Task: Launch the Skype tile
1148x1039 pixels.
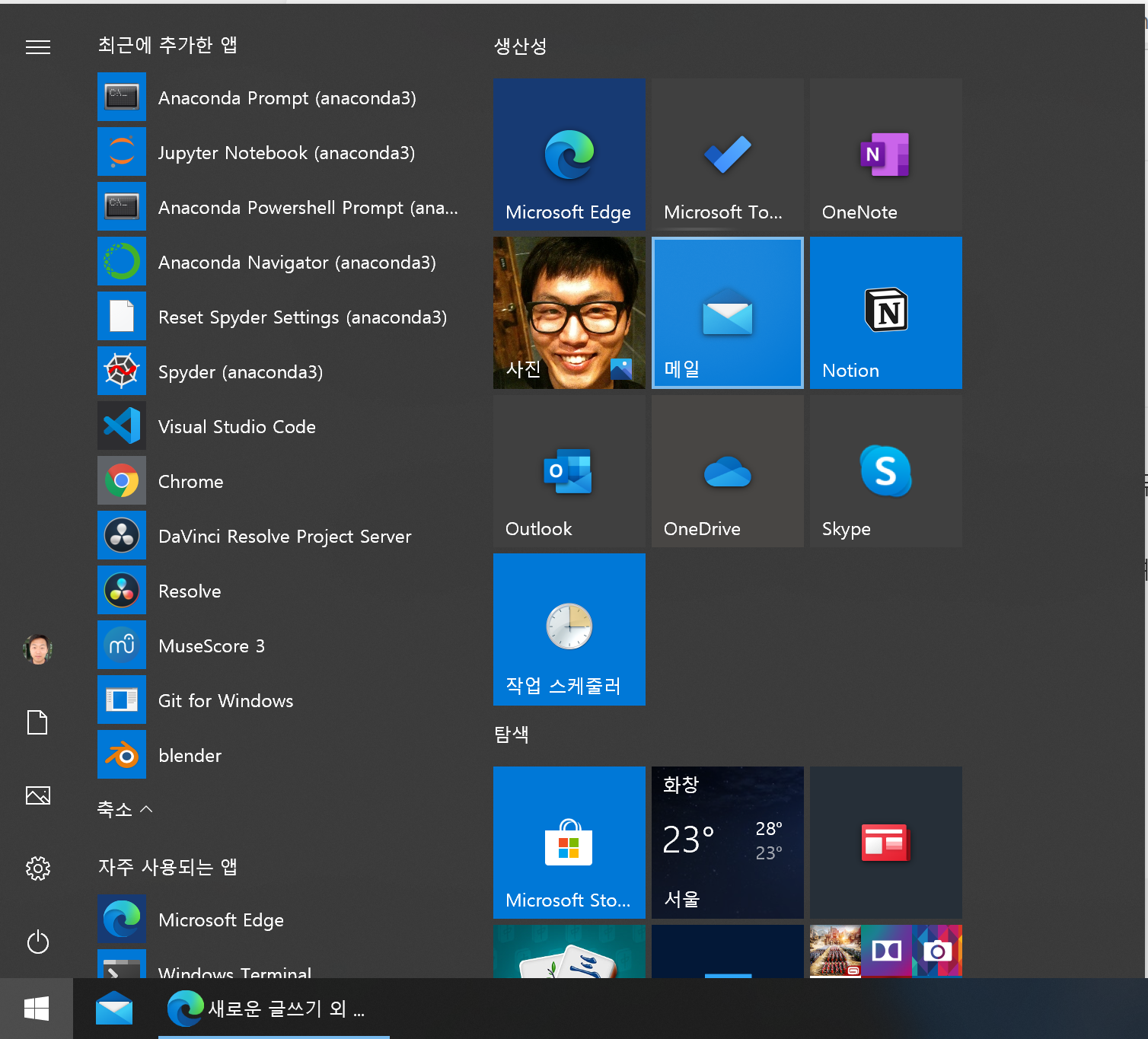Action: [x=886, y=471]
